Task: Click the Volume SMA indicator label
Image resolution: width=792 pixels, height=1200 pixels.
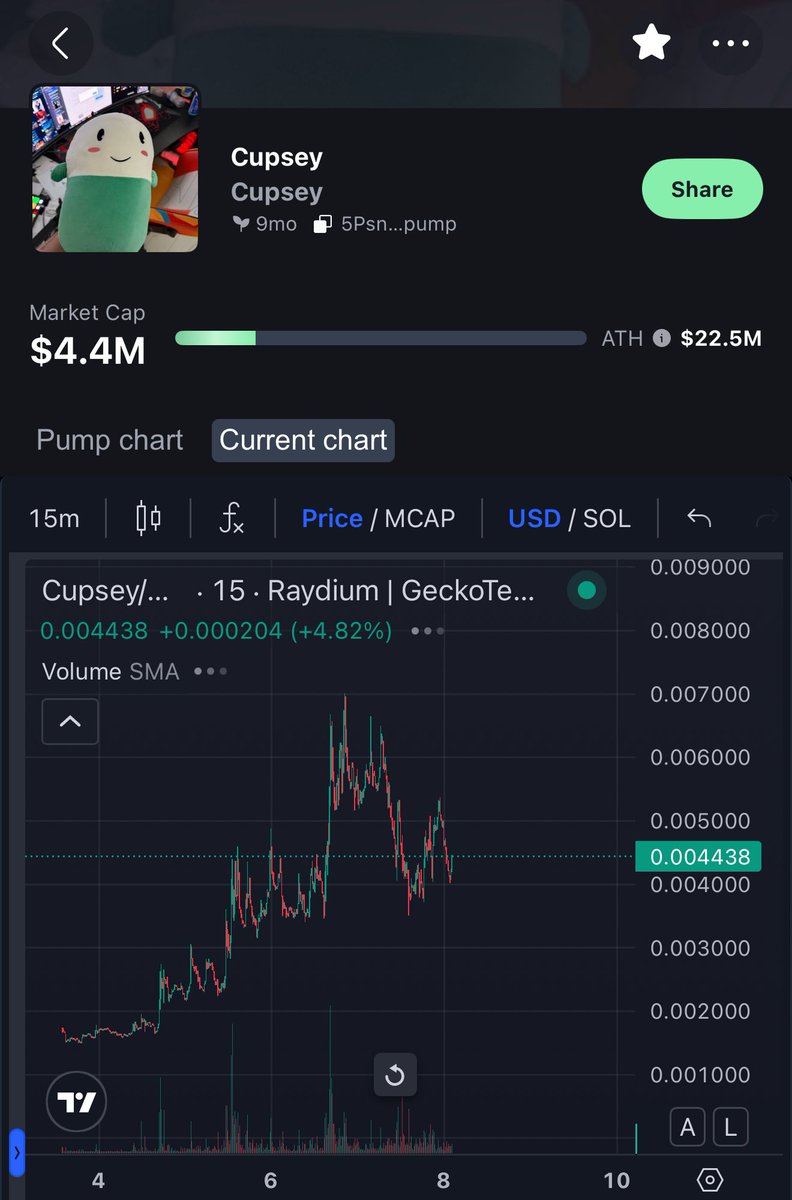Action: click(x=111, y=671)
